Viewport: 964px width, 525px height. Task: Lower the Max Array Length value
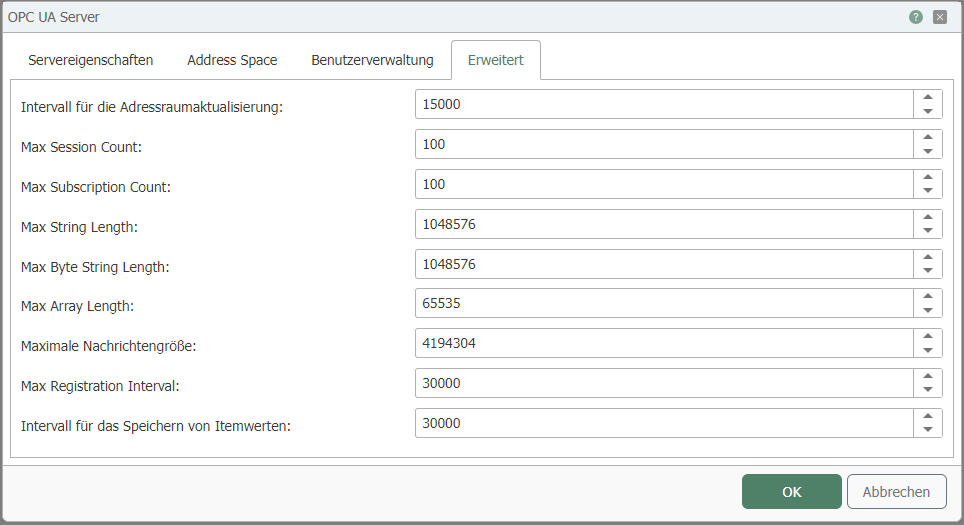tap(928, 310)
